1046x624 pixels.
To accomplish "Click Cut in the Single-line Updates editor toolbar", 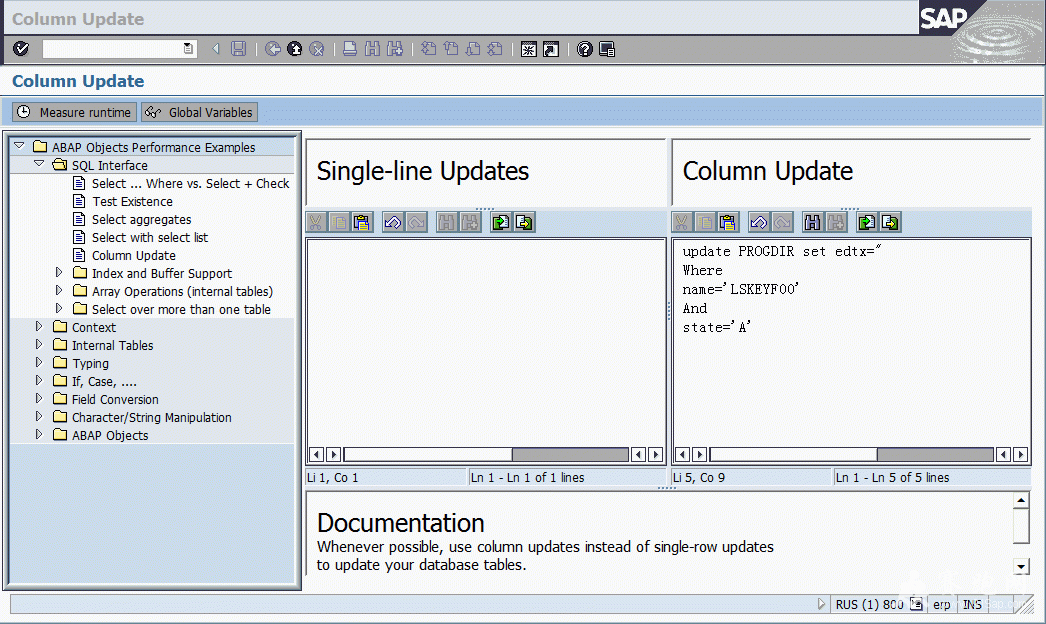I will click(x=316, y=222).
